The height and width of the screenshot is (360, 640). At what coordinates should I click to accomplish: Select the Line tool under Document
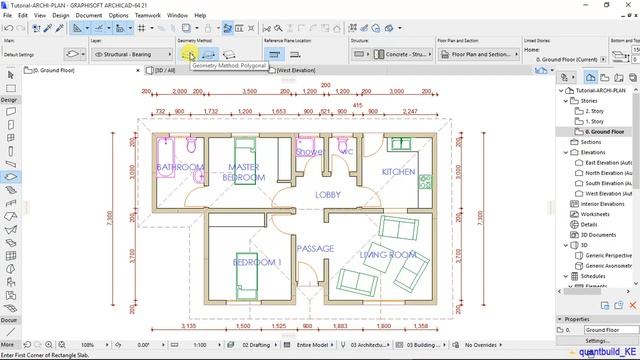click(x=11, y=331)
